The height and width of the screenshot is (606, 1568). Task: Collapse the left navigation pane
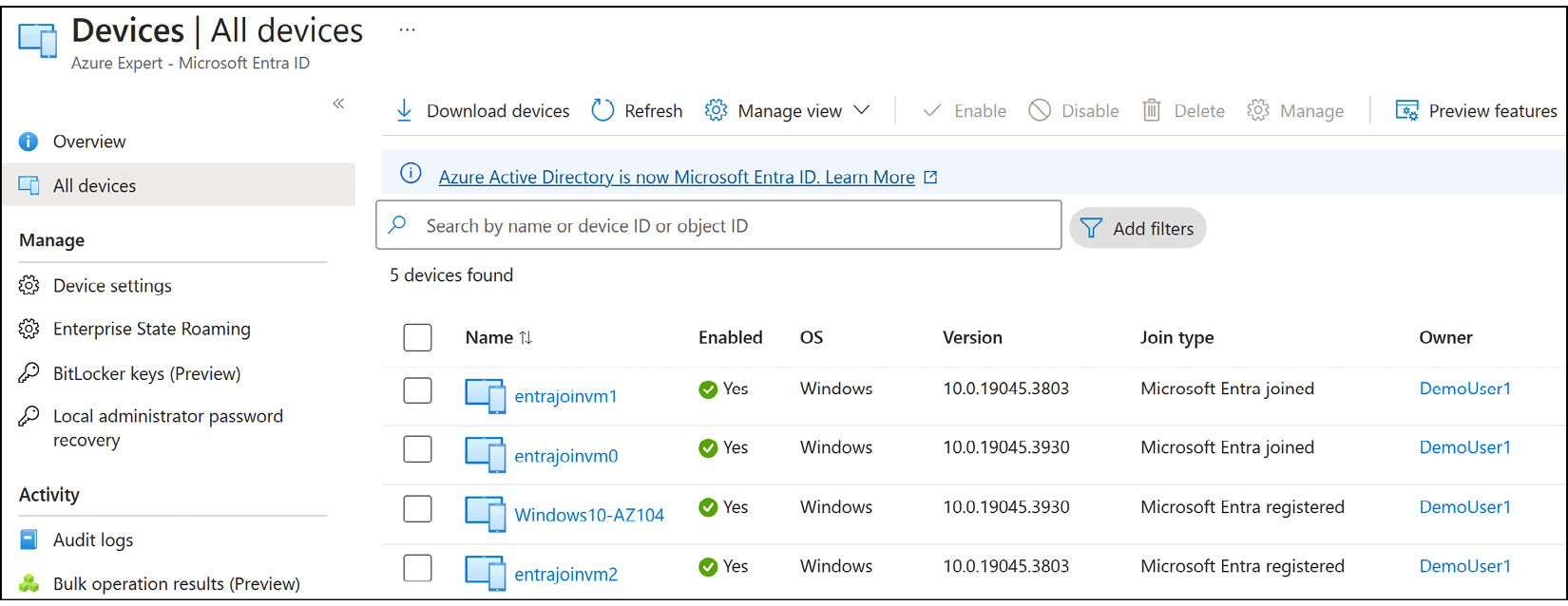pos(338,104)
